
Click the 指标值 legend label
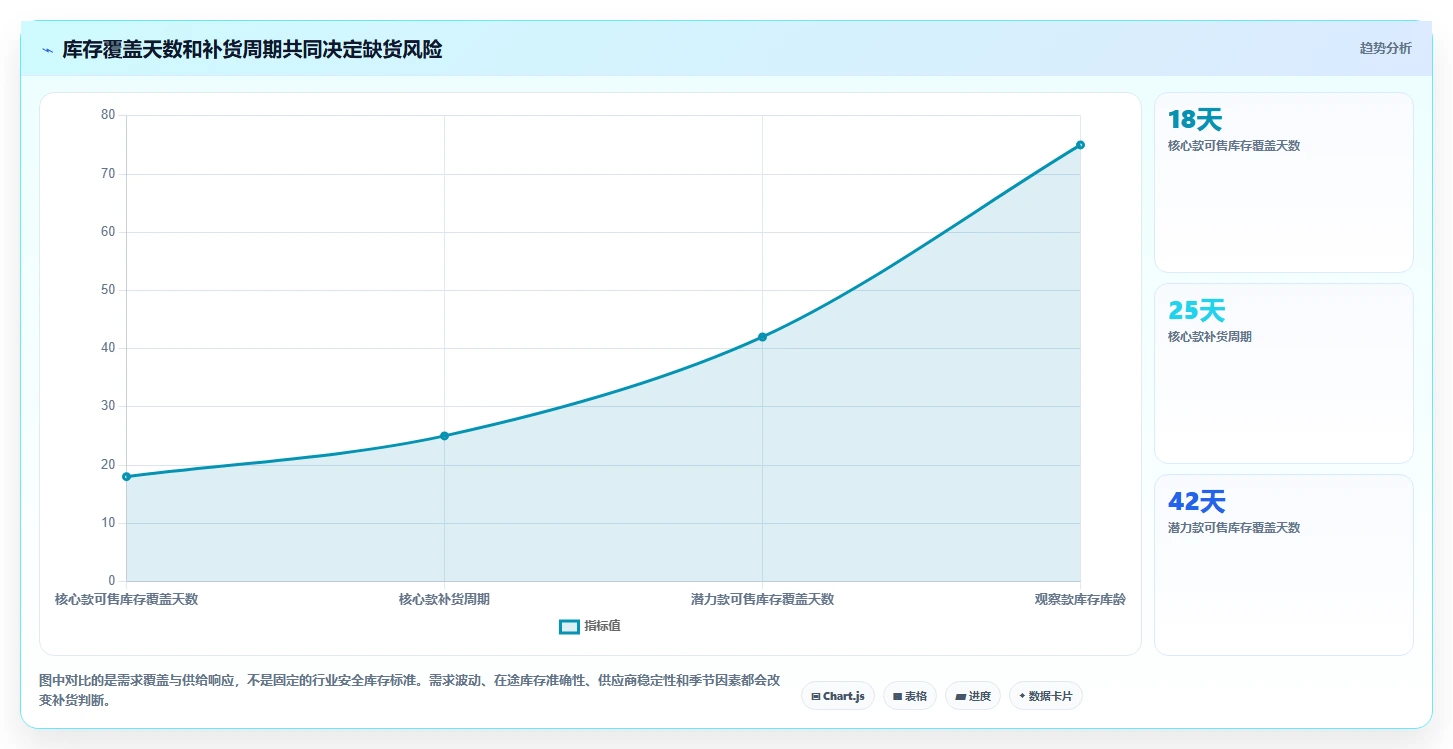[603, 626]
